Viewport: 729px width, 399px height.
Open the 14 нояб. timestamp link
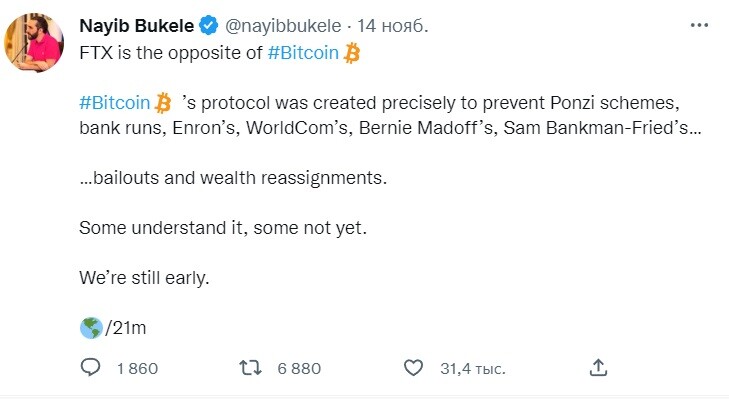pyautogui.click(x=392, y=26)
